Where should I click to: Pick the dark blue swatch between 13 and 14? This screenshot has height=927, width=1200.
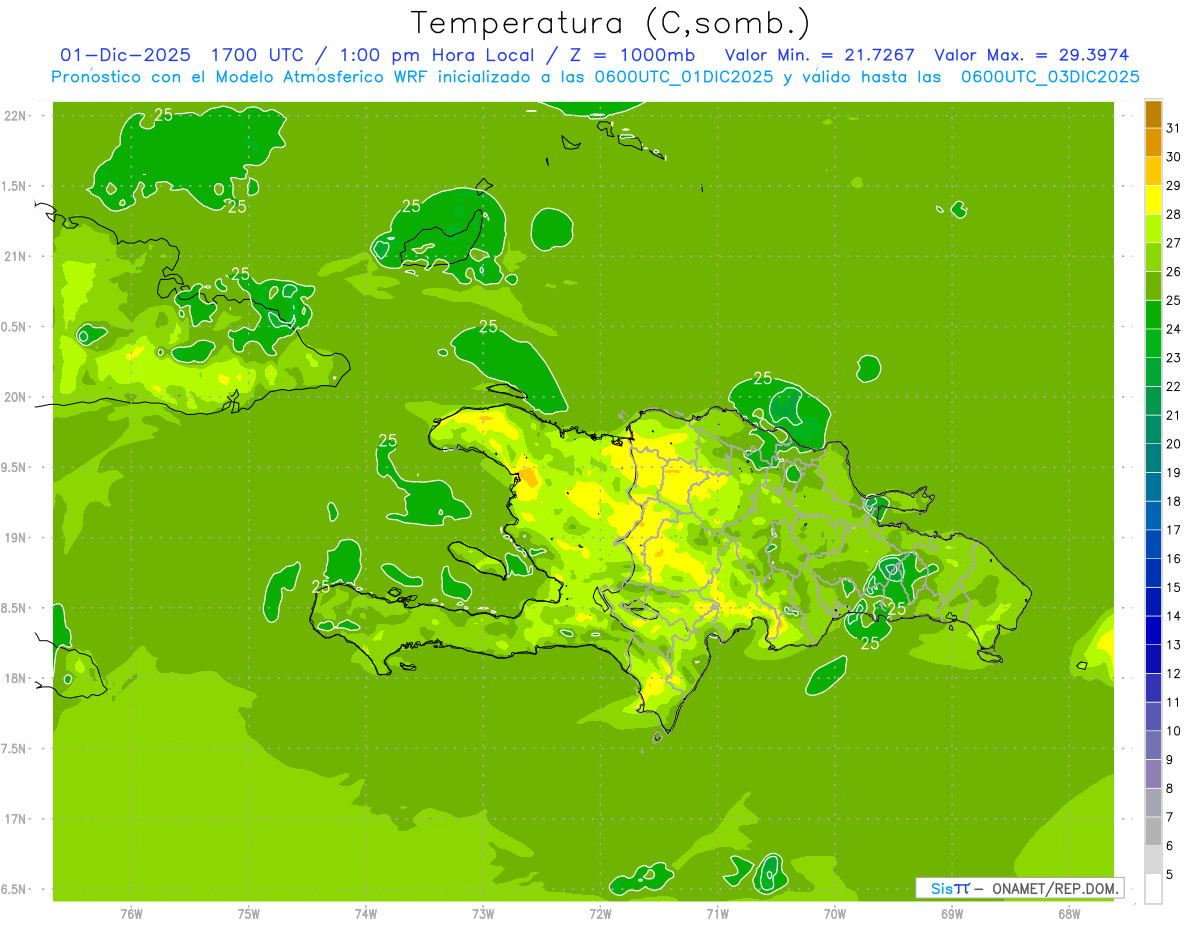[x=1153, y=630]
